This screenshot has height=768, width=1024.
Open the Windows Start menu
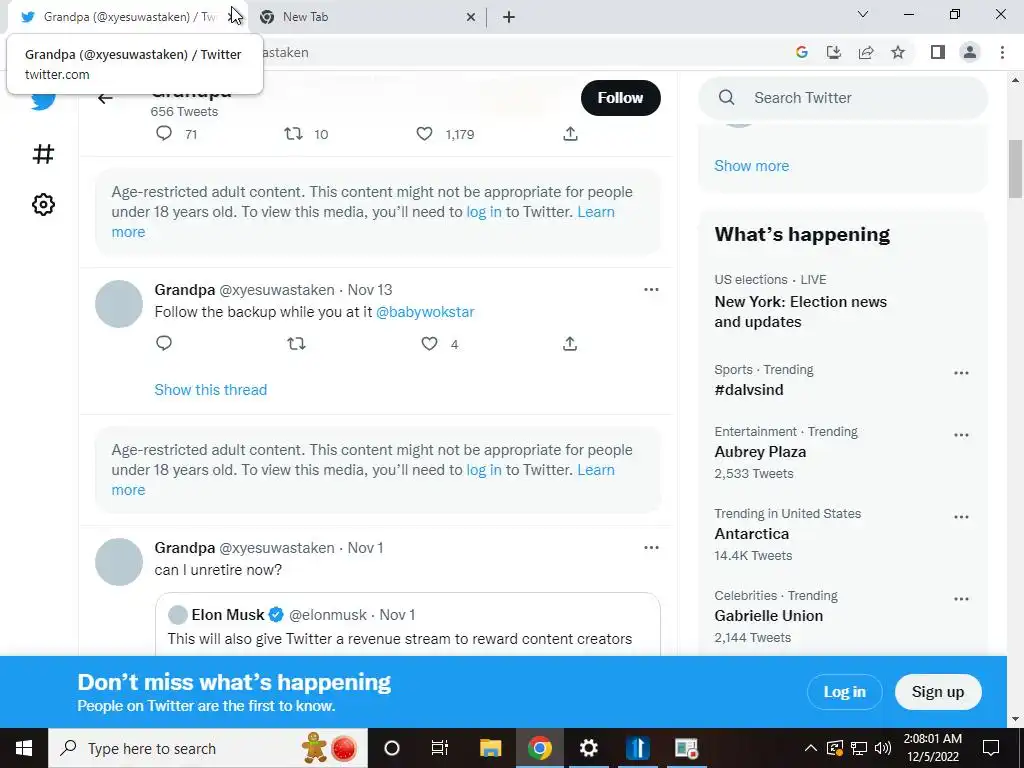(x=24, y=748)
